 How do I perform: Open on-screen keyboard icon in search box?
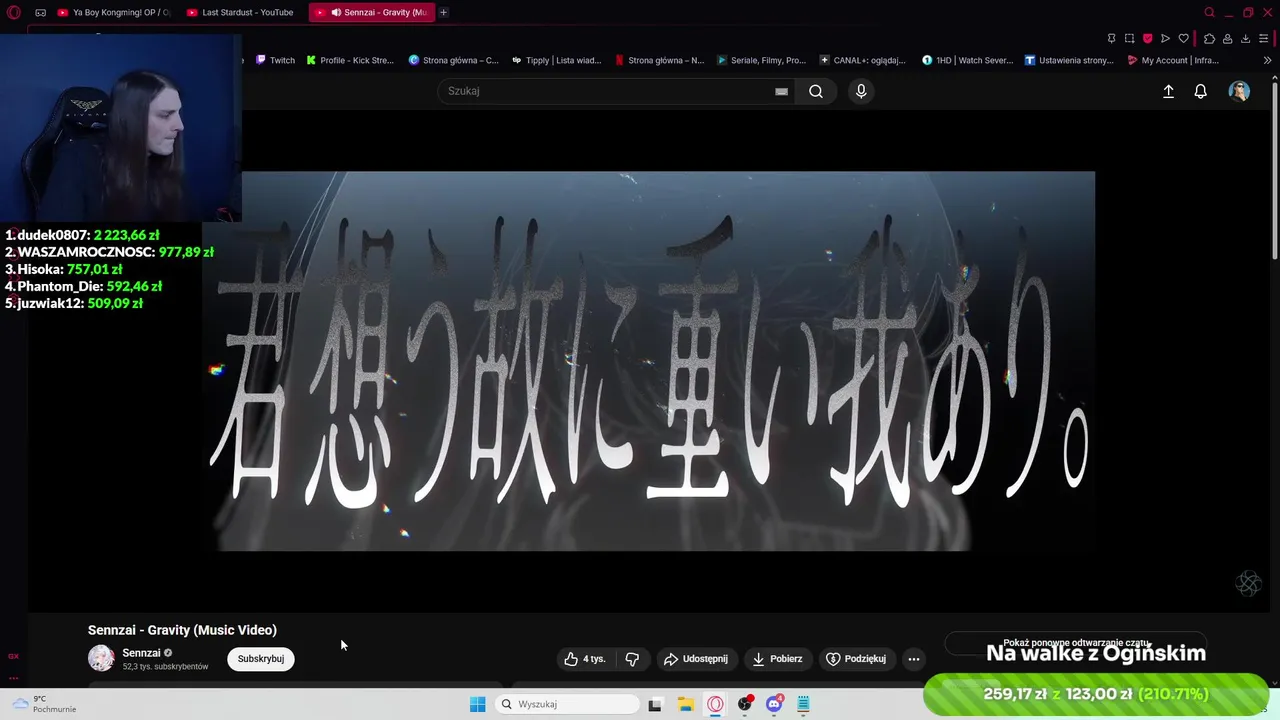pyautogui.click(x=781, y=91)
